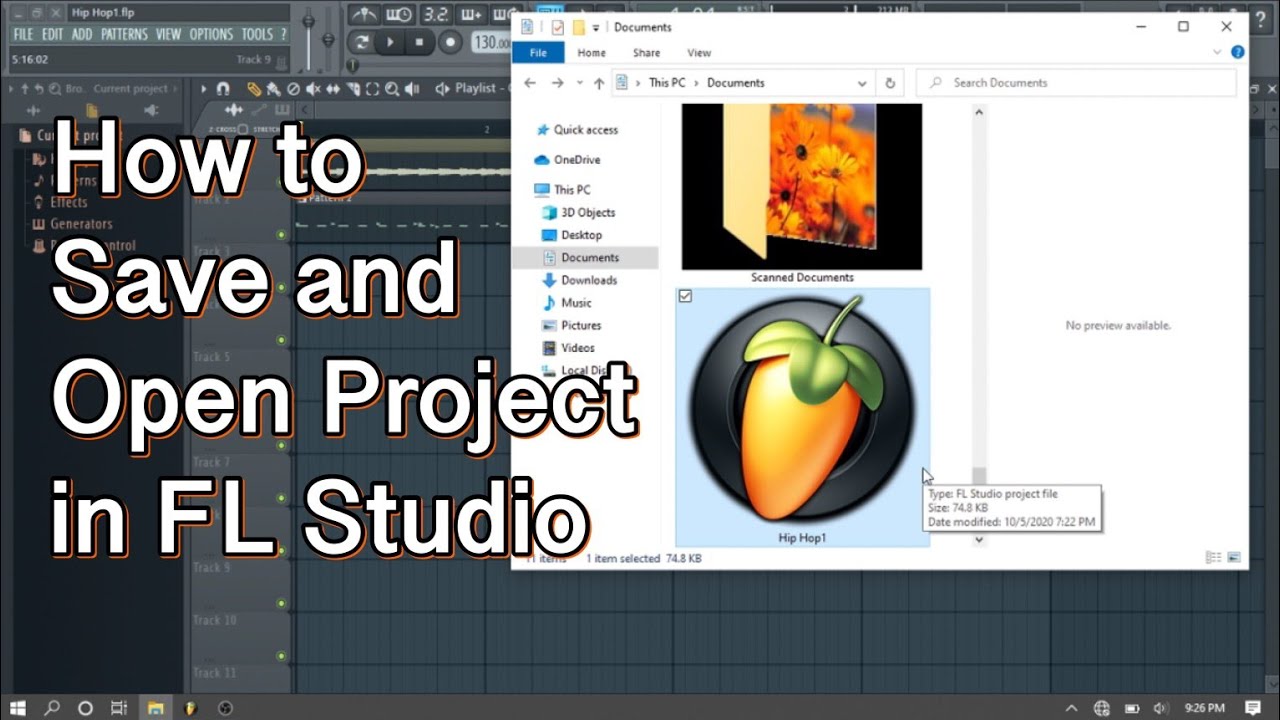Go back with Explorer back arrow
Image resolution: width=1280 pixels, height=720 pixels.
(530, 83)
